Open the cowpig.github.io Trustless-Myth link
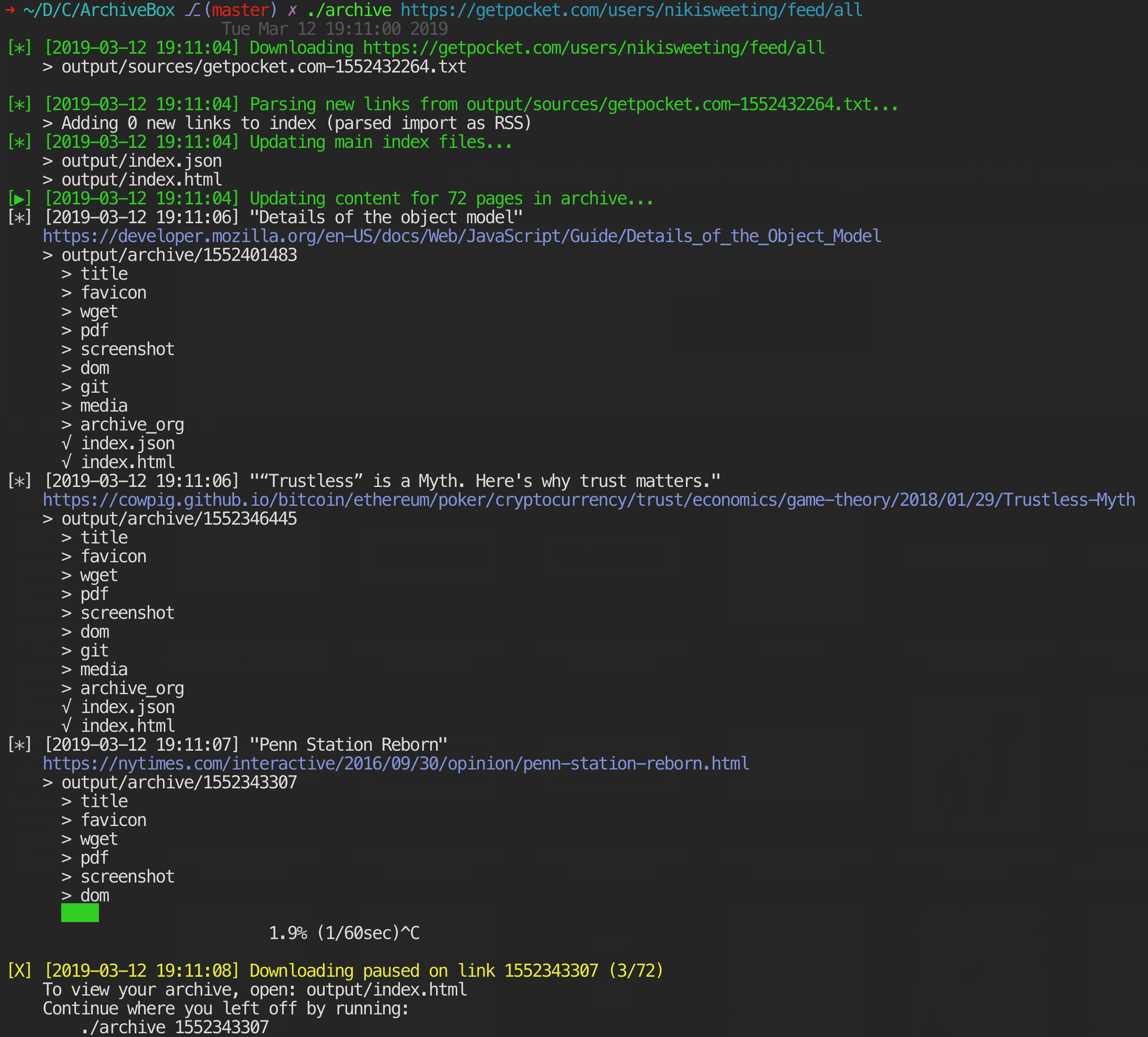1148x1037 pixels. pos(589,500)
